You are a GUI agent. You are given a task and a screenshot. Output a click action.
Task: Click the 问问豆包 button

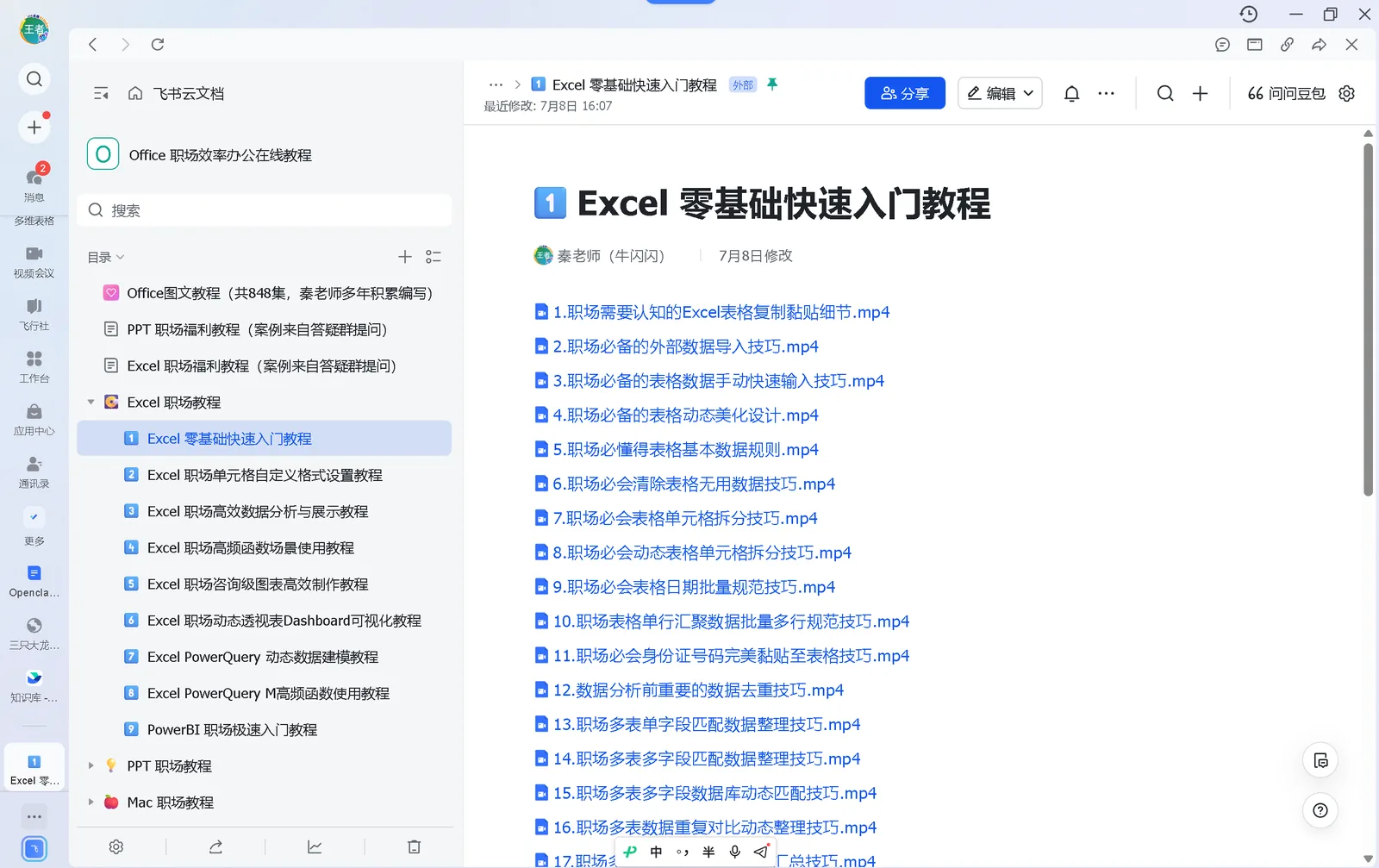[1287, 93]
